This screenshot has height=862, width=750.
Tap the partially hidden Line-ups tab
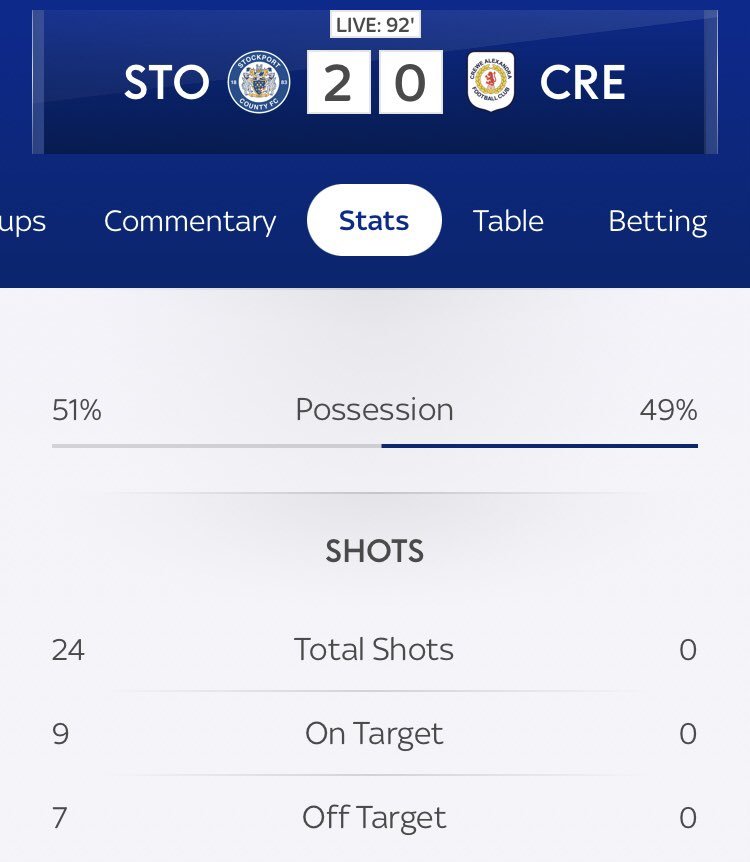[23, 221]
